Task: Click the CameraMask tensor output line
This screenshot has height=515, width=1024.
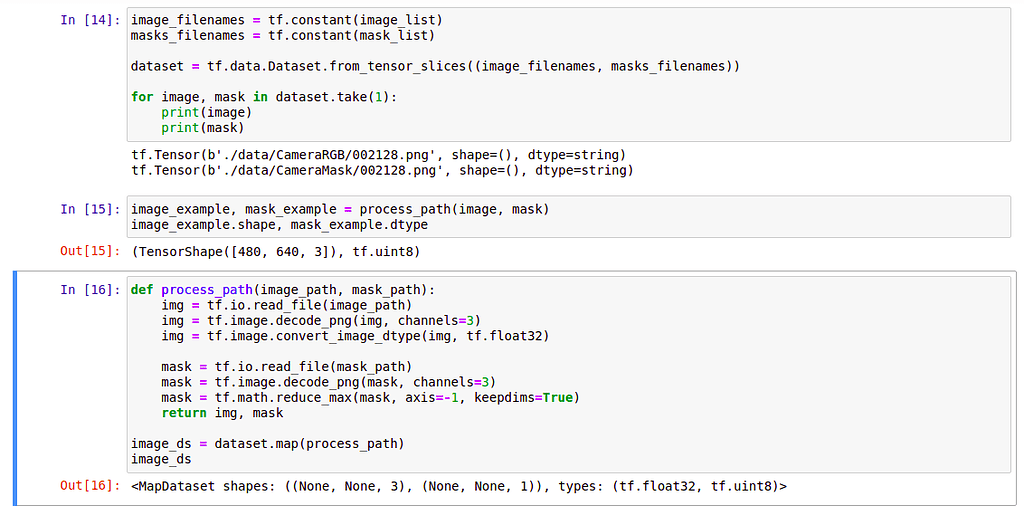Action: 382,170
